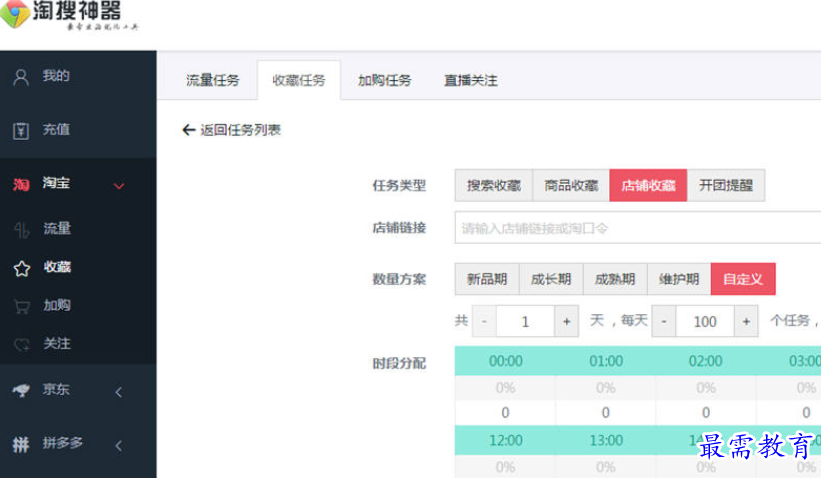Select the 流量 traffic icon in sidebar
This screenshot has height=478, width=821.
pos(22,230)
